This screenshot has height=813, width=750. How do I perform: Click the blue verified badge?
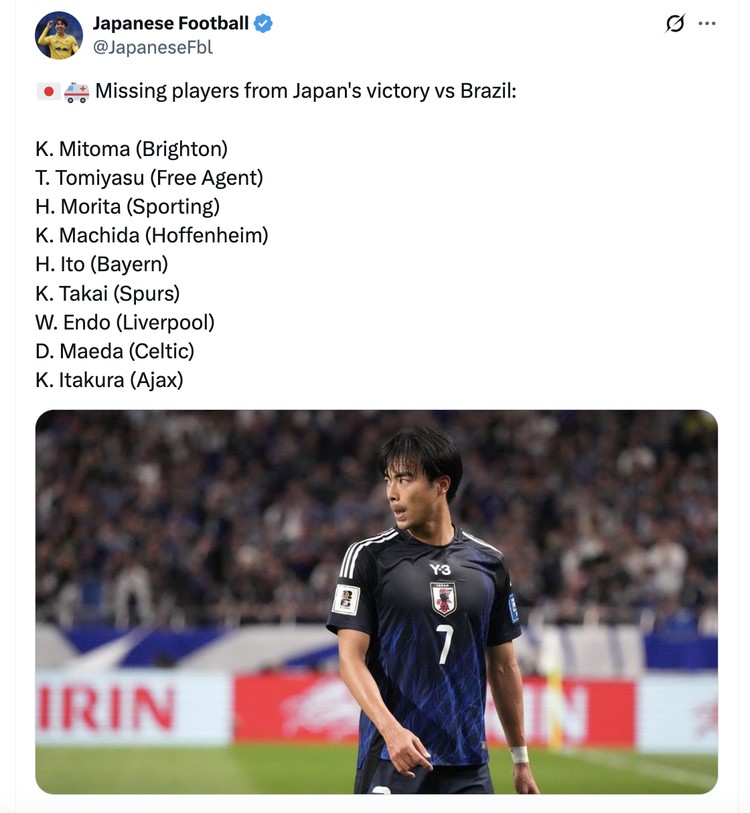coord(263,24)
